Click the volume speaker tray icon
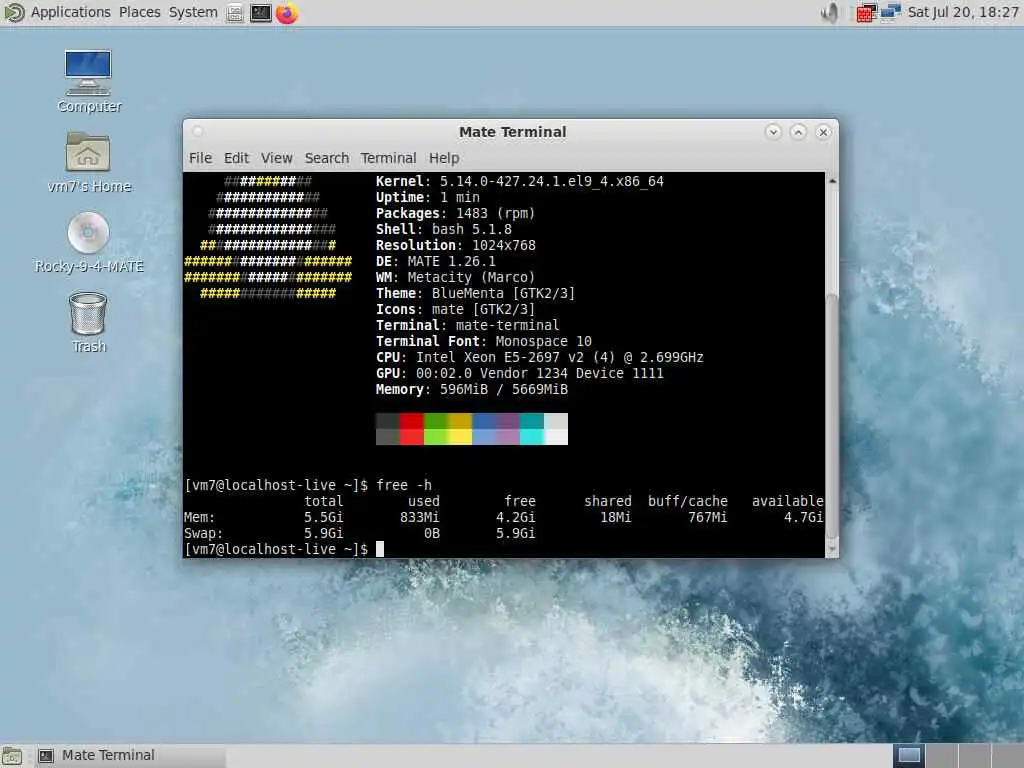Viewport: 1024px width, 768px height. tap(831, 12)
